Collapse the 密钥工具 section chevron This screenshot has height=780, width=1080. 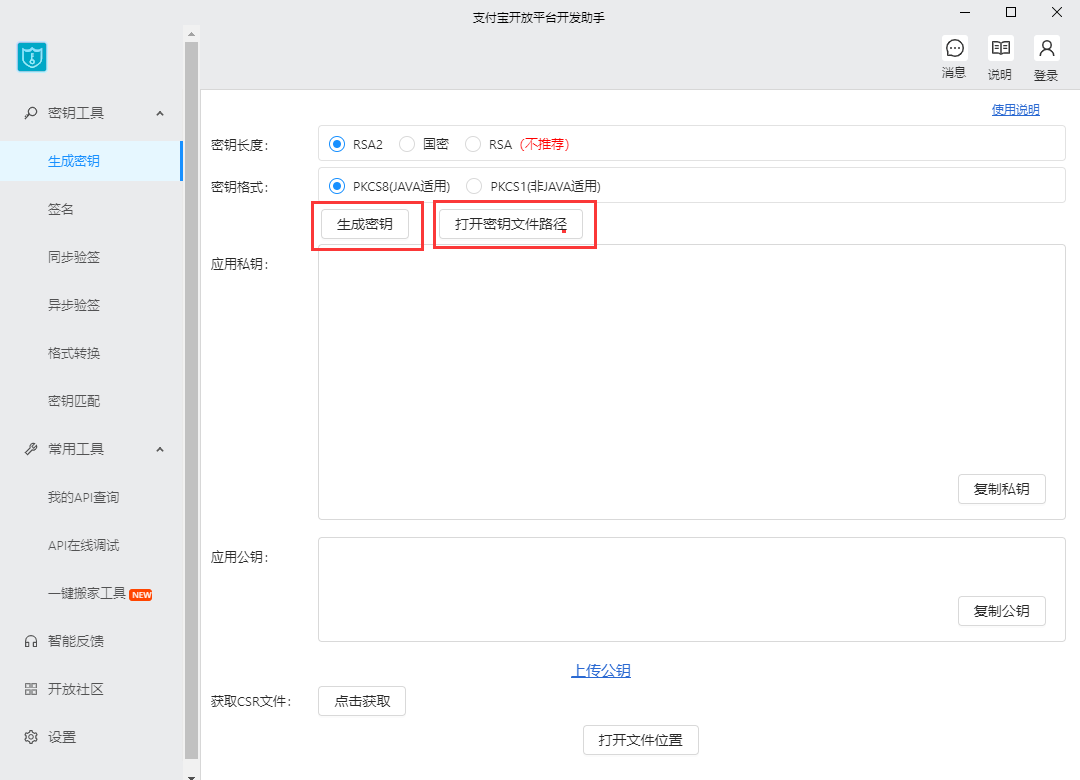[160, 113]
